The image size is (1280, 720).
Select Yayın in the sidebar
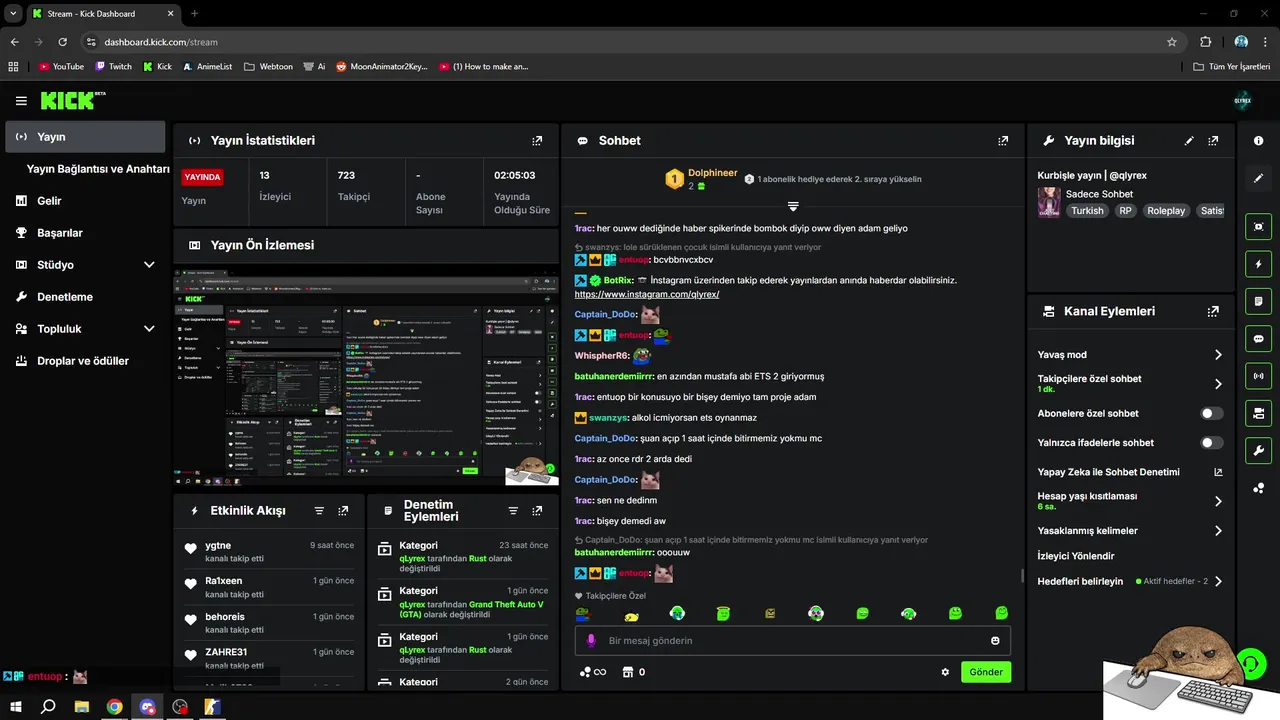click(85, 137)
